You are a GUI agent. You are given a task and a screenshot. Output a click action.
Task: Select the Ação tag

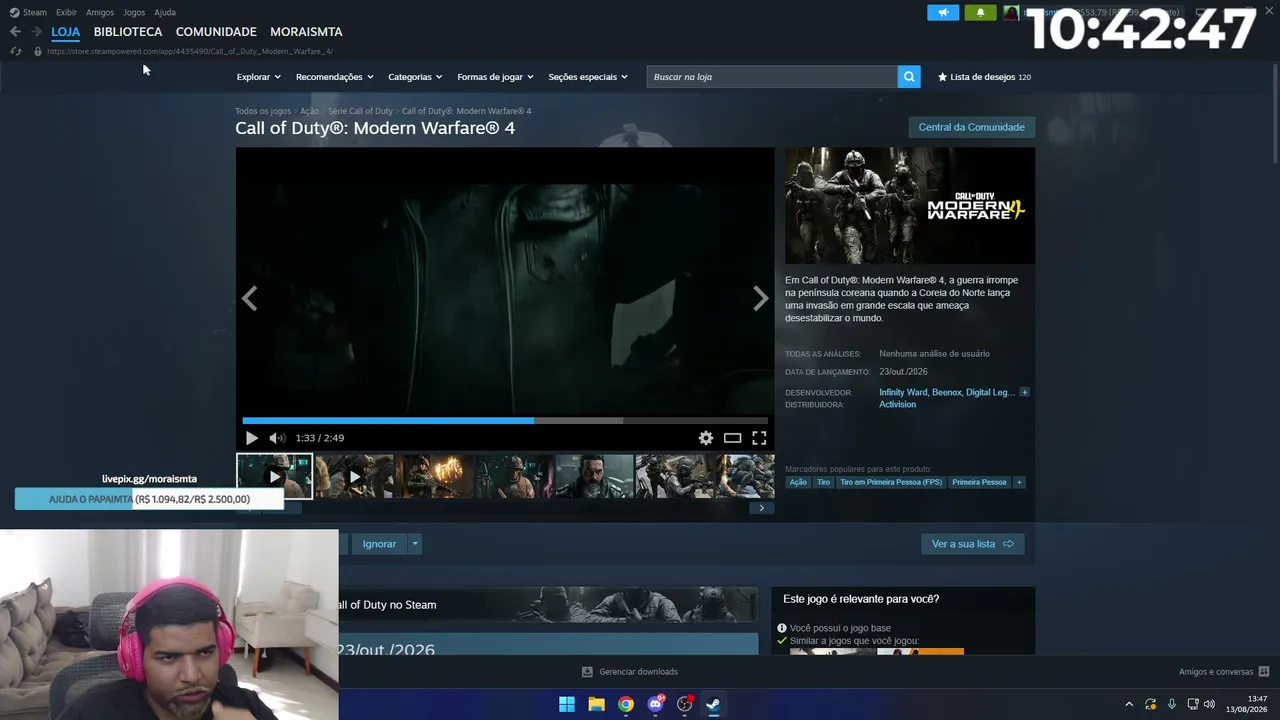point(798,482)
